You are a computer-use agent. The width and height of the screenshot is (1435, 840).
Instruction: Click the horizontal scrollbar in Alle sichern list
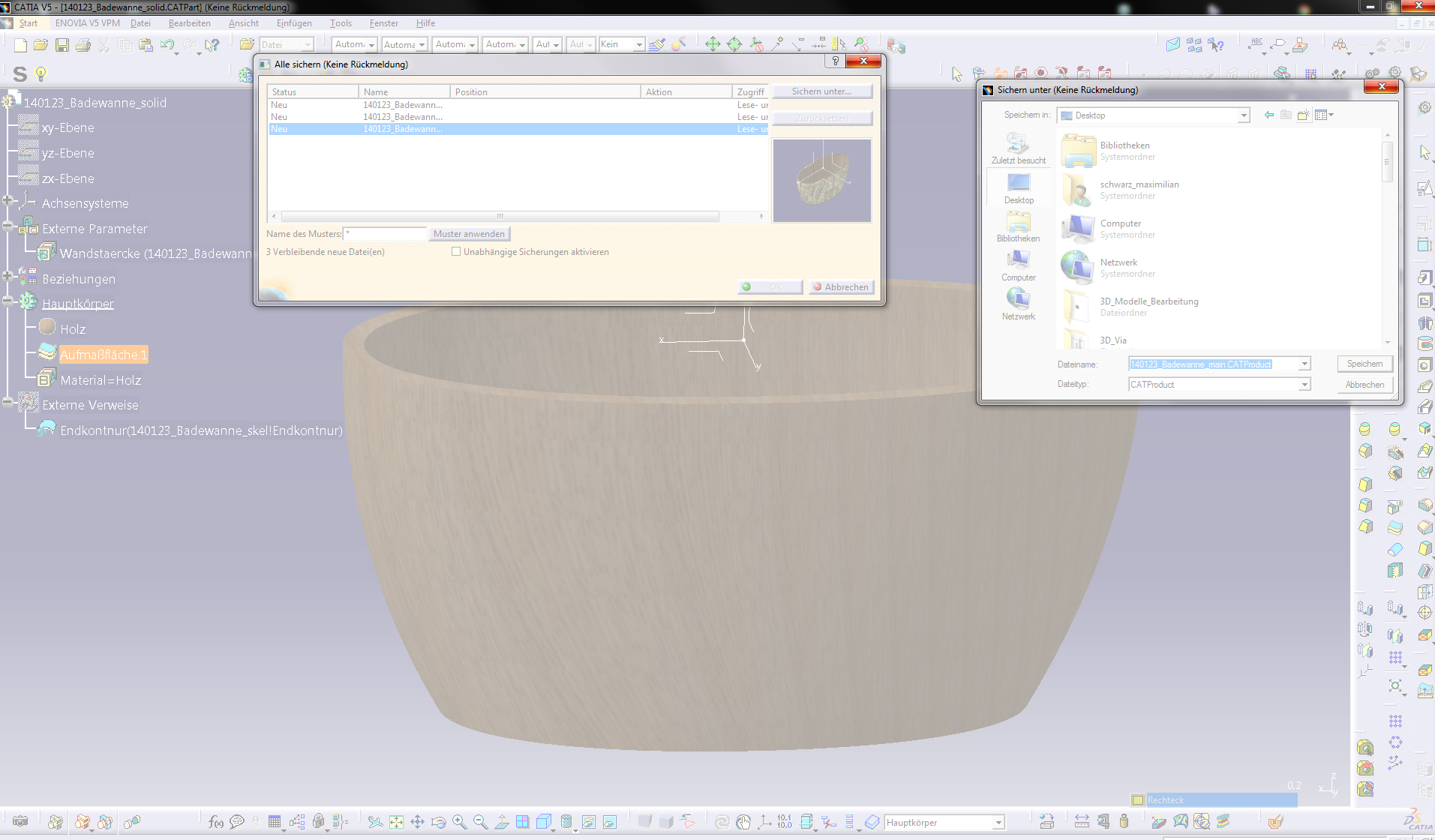[x=500, y=216]
